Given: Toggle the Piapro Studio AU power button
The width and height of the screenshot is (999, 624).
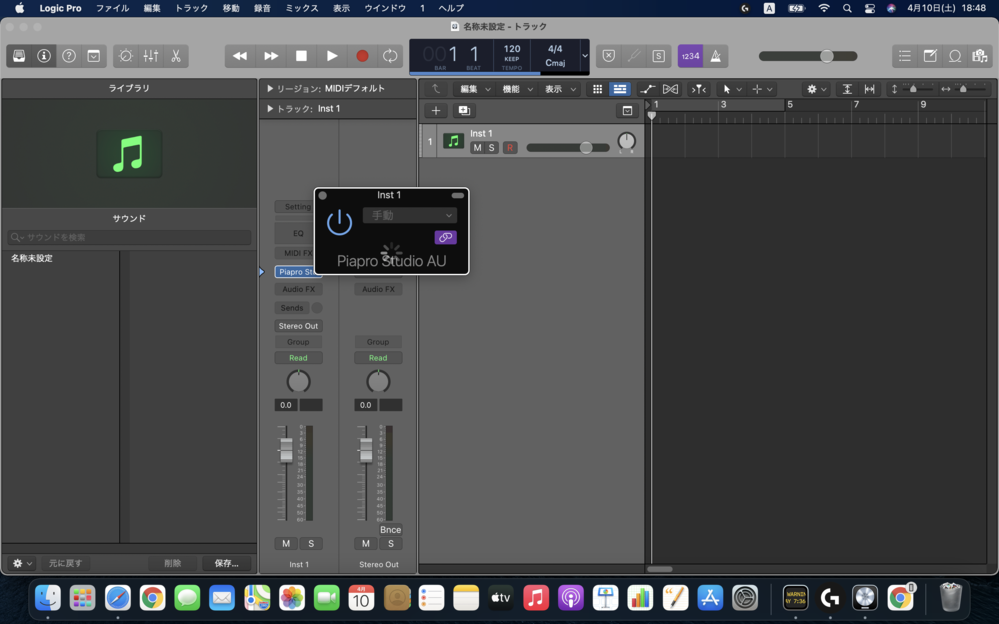Looking at the screenshot, I should [x=340, y=222].
